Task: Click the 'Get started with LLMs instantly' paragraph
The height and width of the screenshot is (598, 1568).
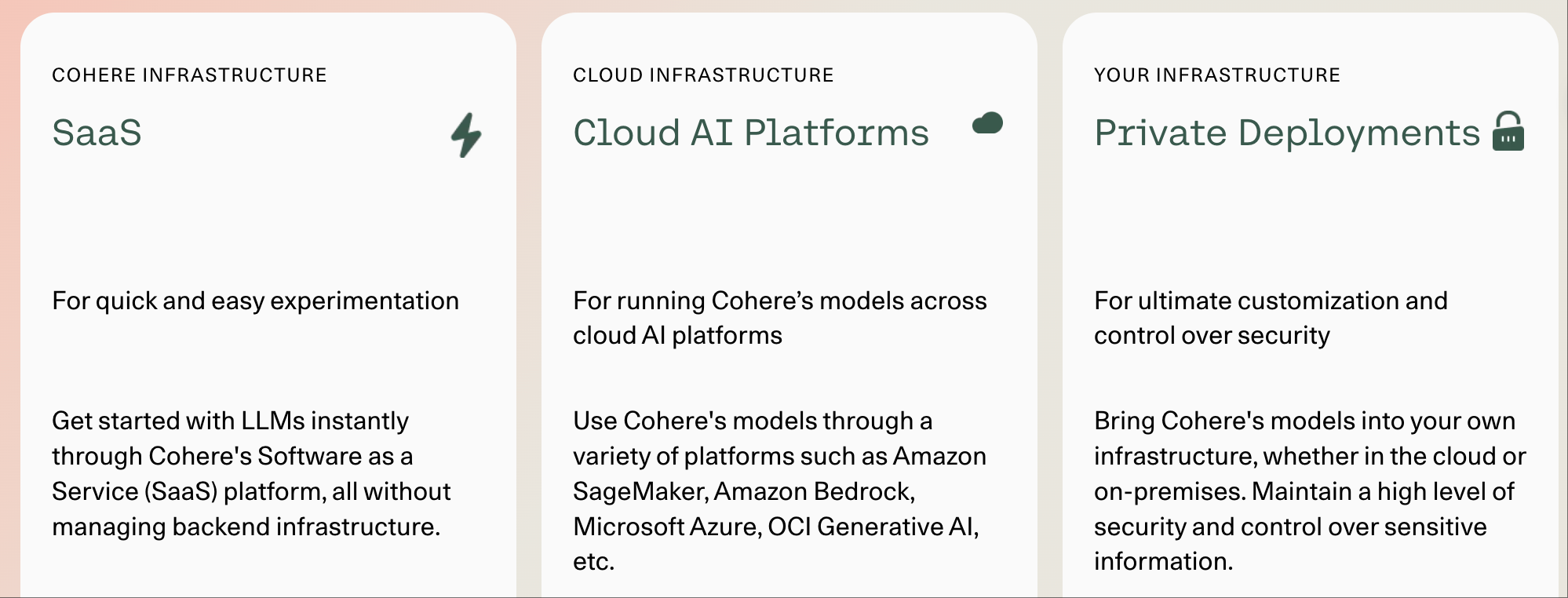Action: pos(251,473)
